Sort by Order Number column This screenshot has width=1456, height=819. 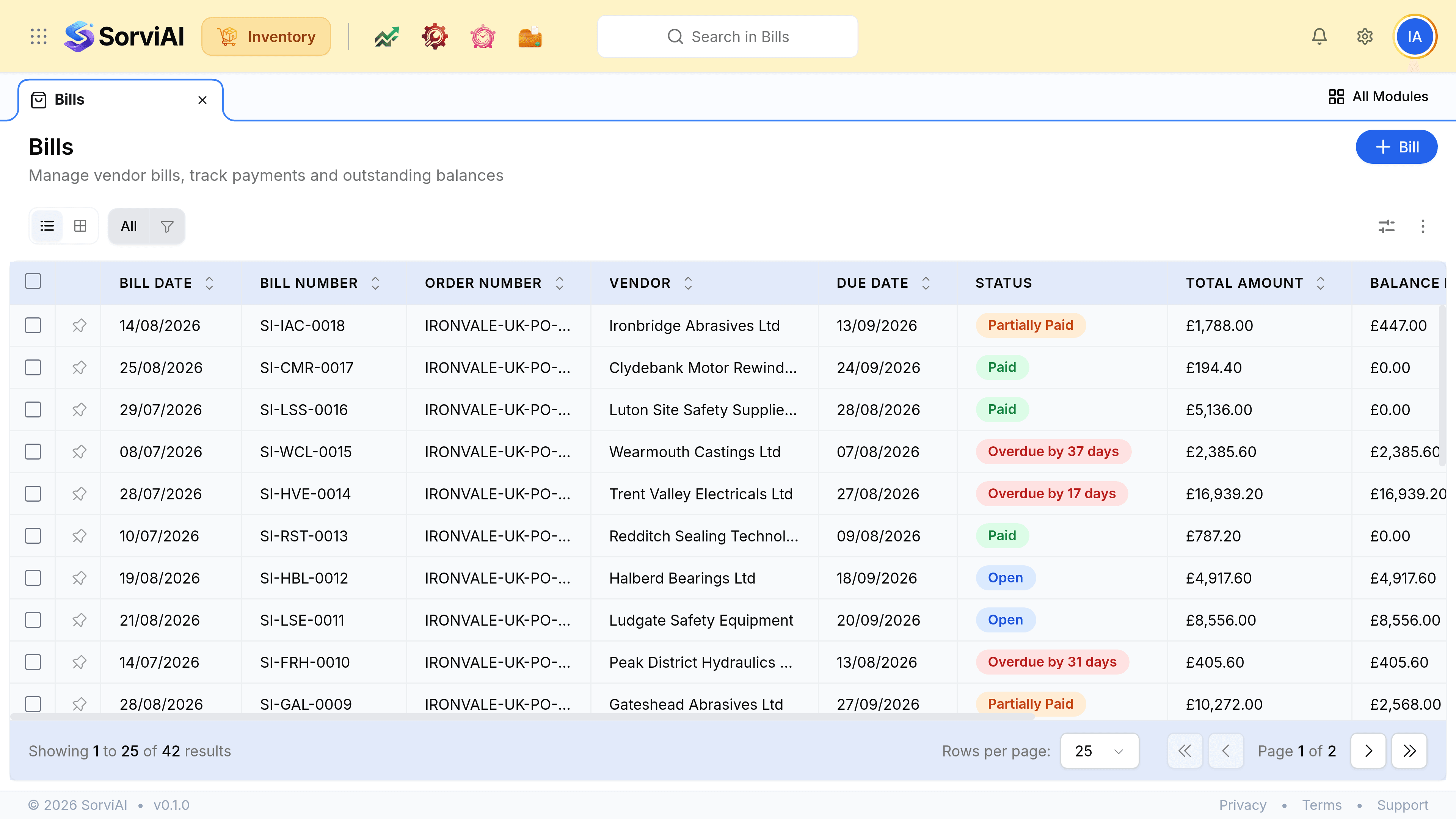tap(560, 283)
